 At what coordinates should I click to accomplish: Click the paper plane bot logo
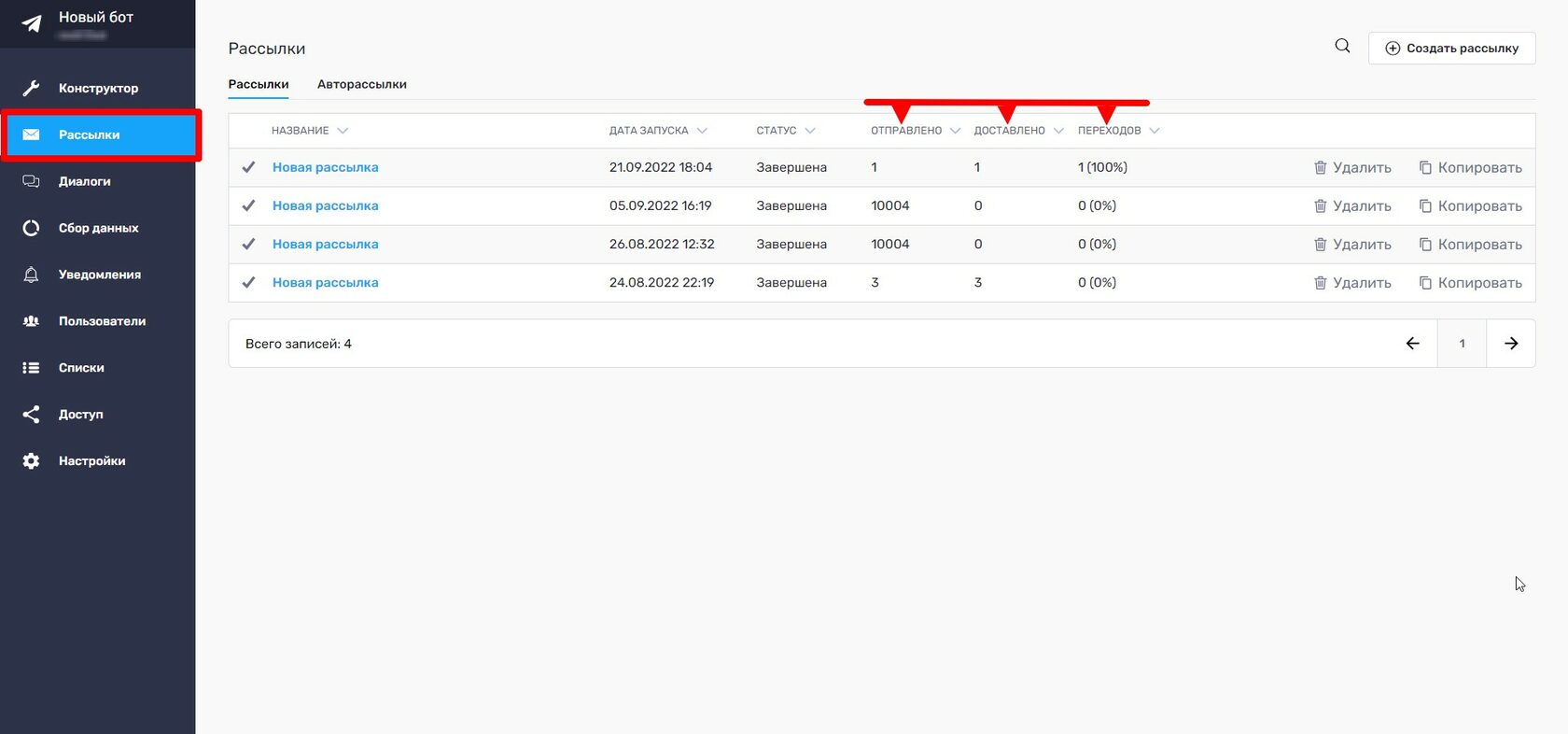pos(32,23)
